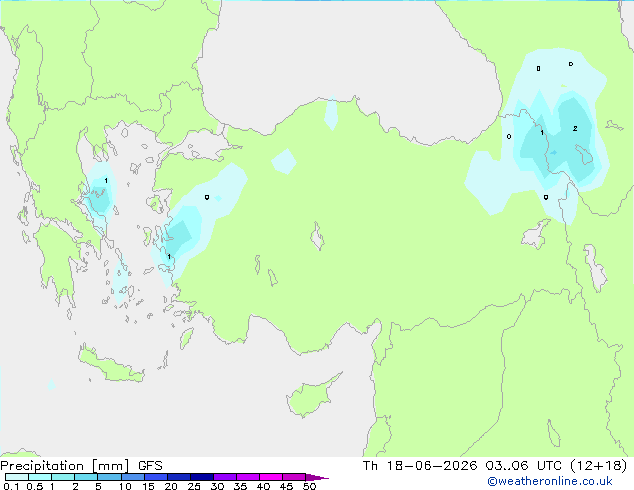Select the 0.5–1 mm legend swatch

(40, 477)
